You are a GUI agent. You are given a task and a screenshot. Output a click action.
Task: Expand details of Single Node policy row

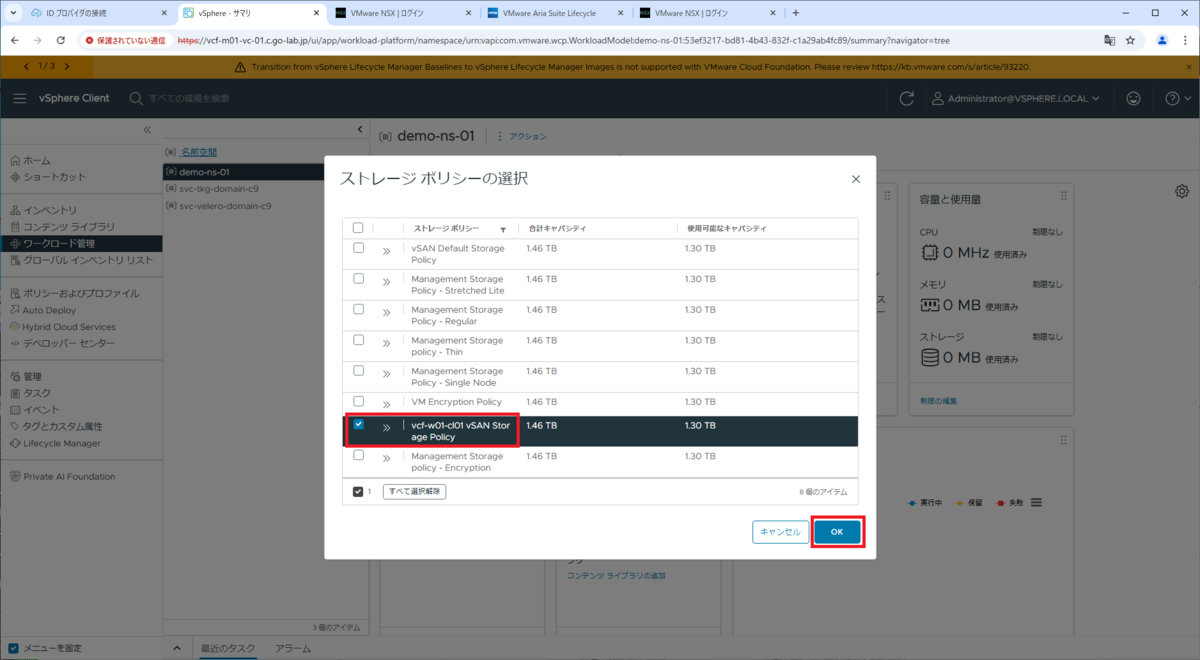pyautogui.click(x=386, y=375)
